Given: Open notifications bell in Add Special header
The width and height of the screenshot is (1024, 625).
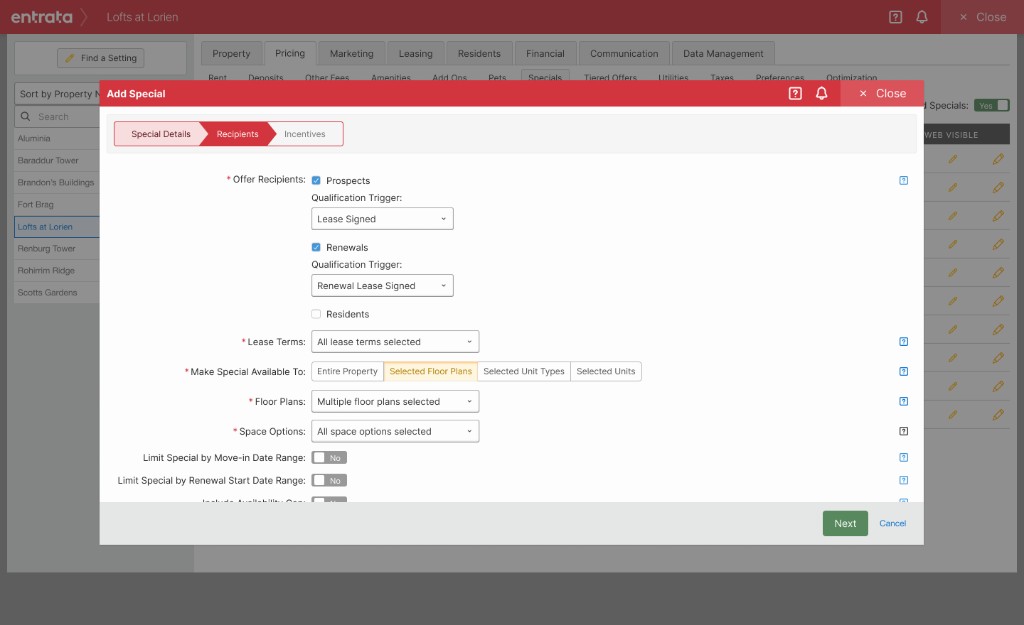Looking at the screenshot, I should coord(822,93).
